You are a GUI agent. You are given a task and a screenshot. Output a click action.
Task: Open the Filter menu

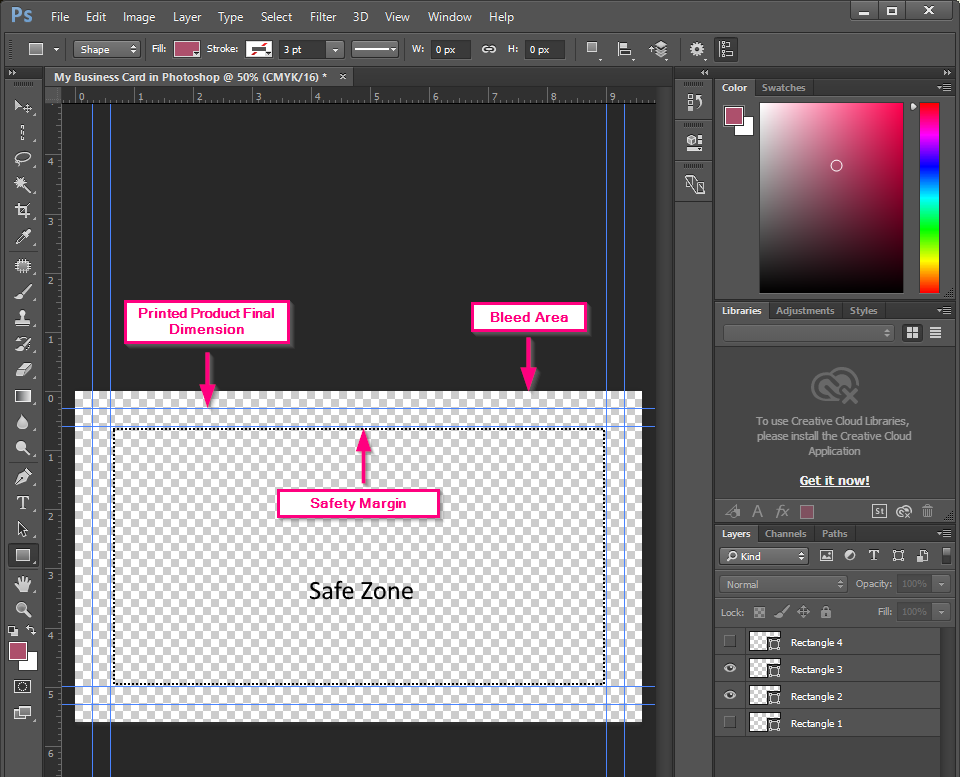[x=322, y=16]
